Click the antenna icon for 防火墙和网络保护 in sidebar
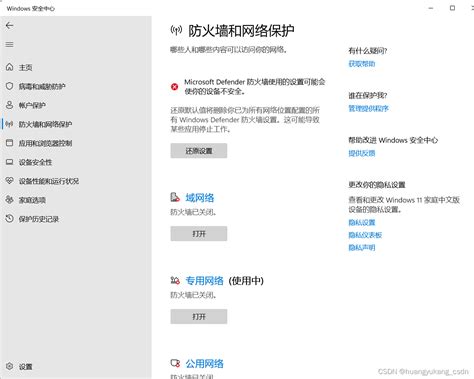 click(9, 124)
